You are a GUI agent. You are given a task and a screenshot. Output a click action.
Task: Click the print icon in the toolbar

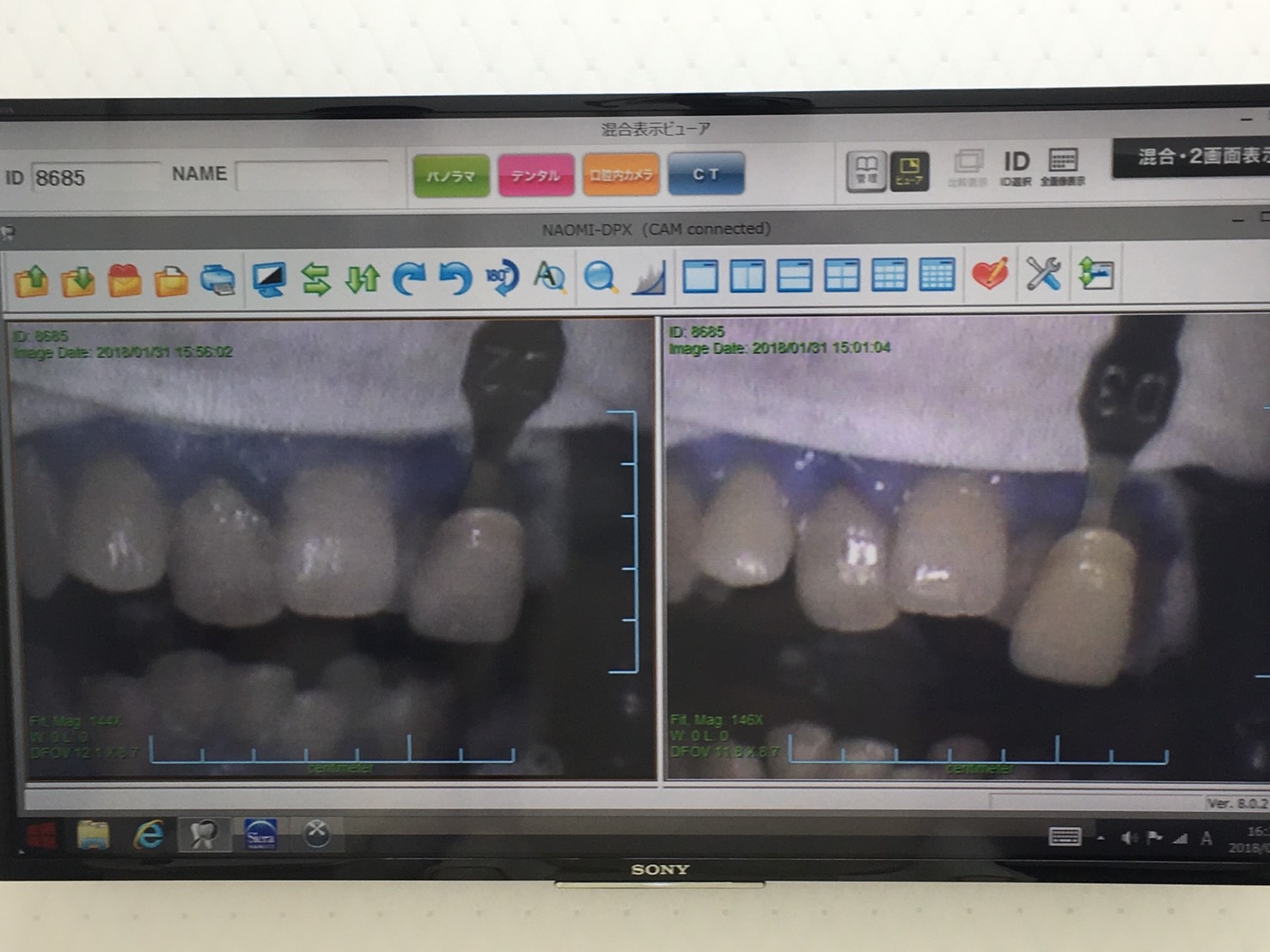pos(217,279)
